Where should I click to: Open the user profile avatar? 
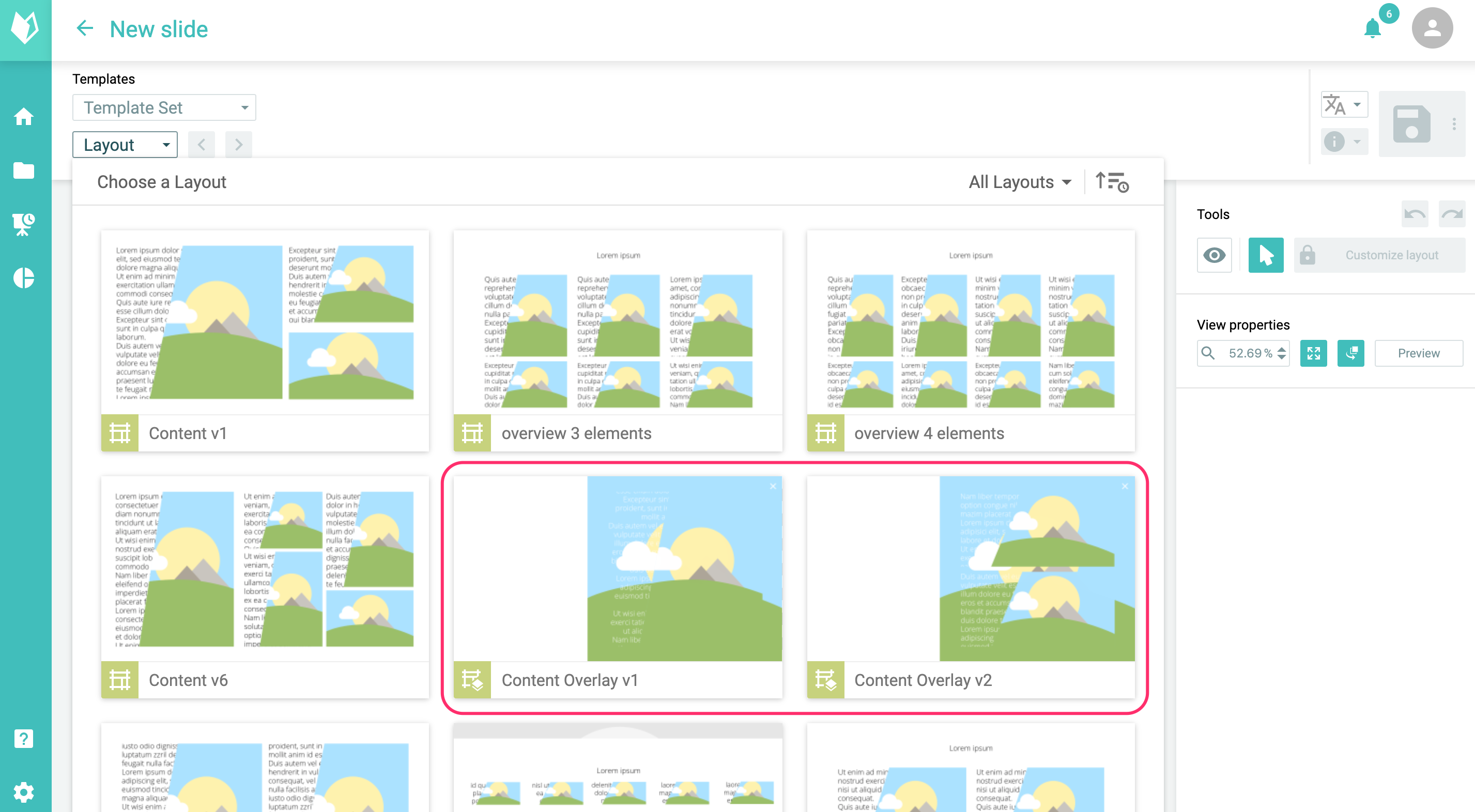1432,28
